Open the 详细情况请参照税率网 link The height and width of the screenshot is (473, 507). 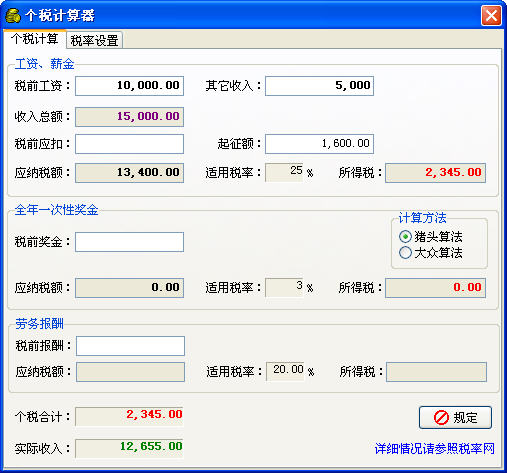(x=435, y=449)
